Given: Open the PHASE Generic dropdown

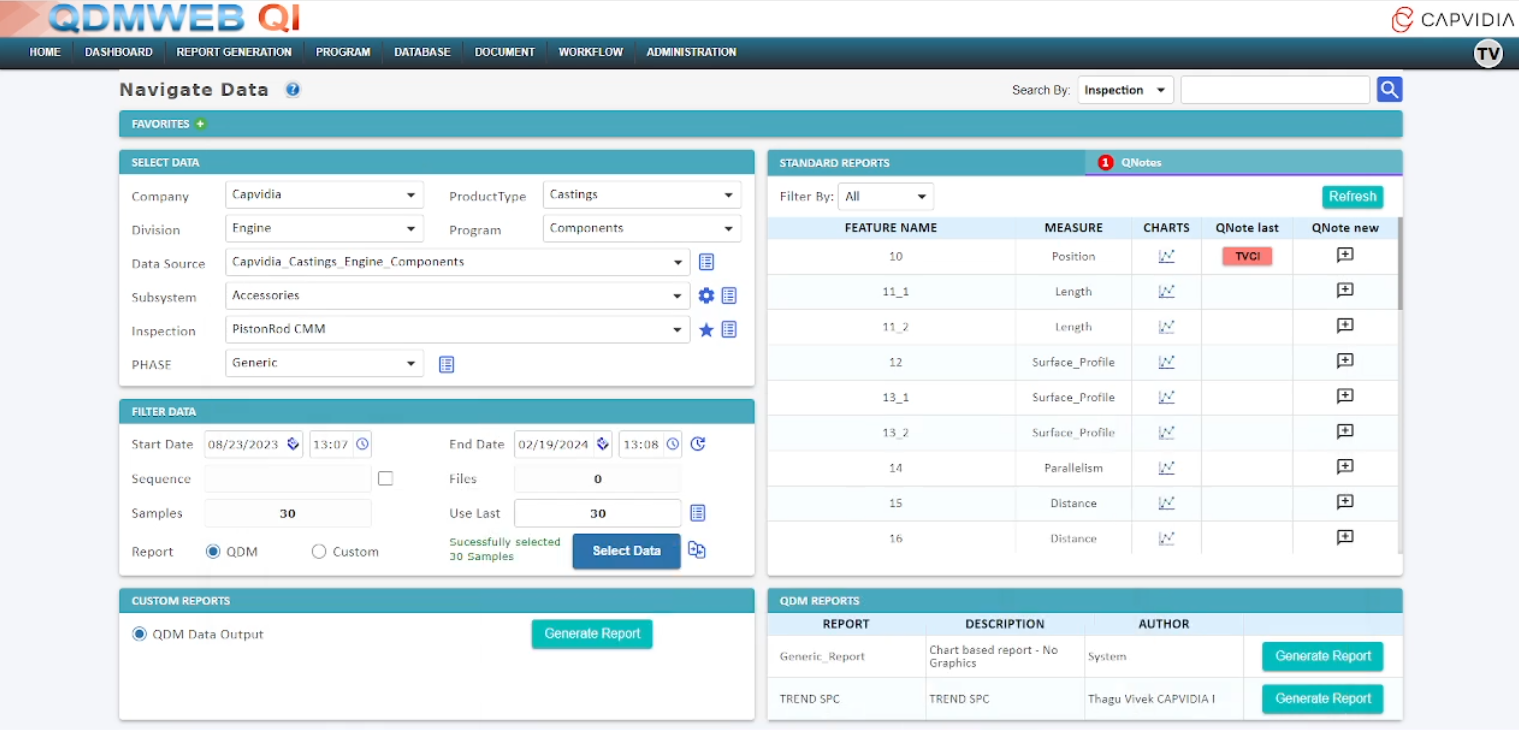Looking at the screenshot, I should coord(324,363).
